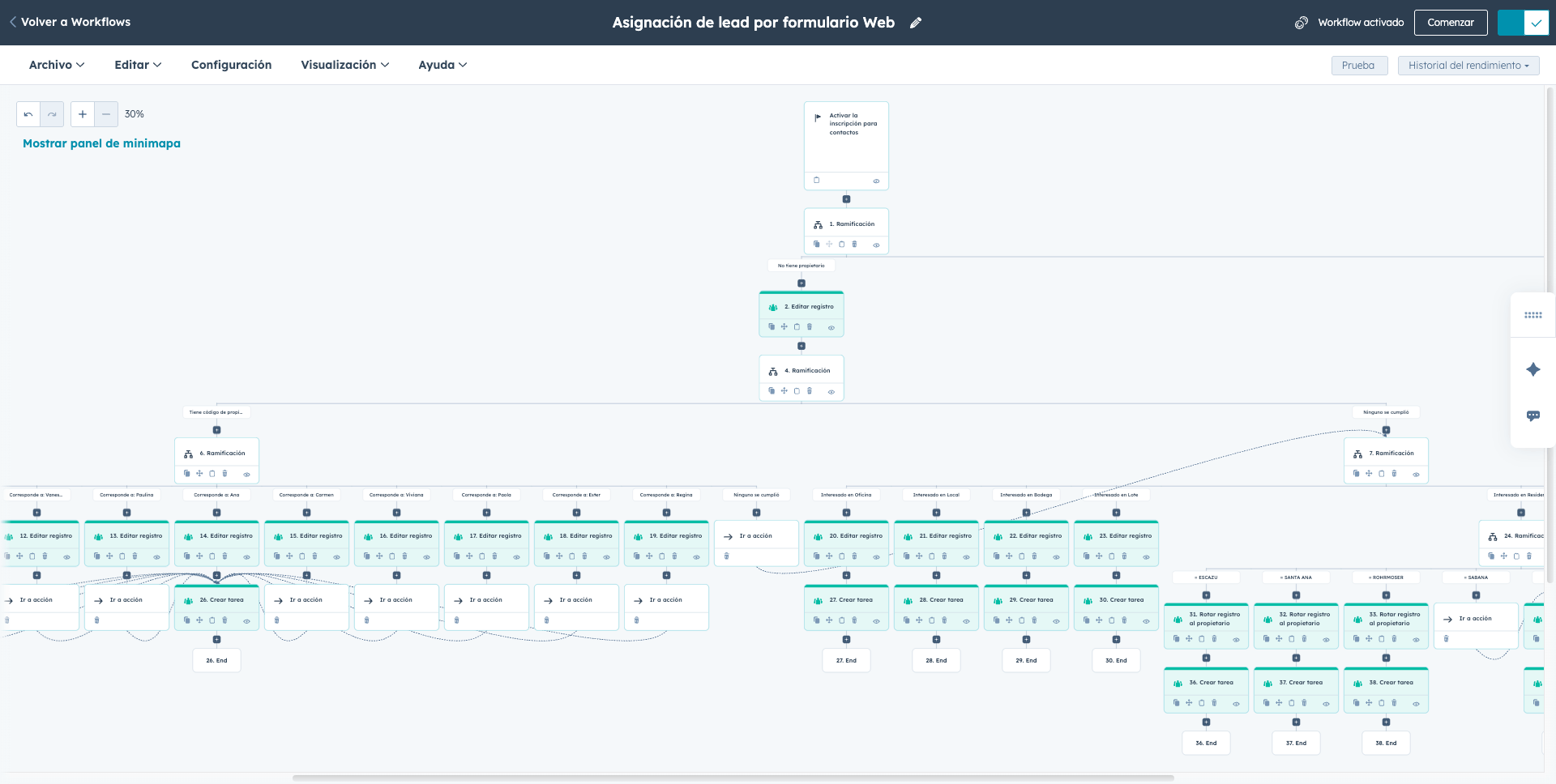The height and width of the screenshot is (784, 1556).
Task: Expand the Visualización menu
Action: (x=344, y=65)
